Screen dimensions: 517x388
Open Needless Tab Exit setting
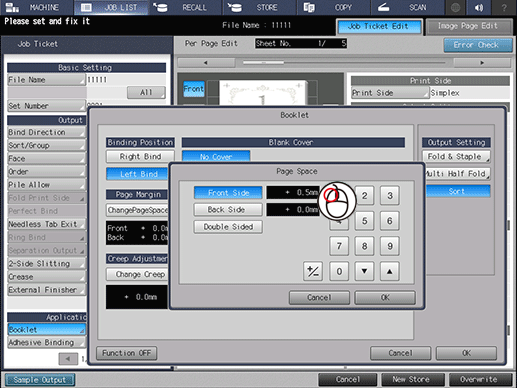tap(46, 224)
